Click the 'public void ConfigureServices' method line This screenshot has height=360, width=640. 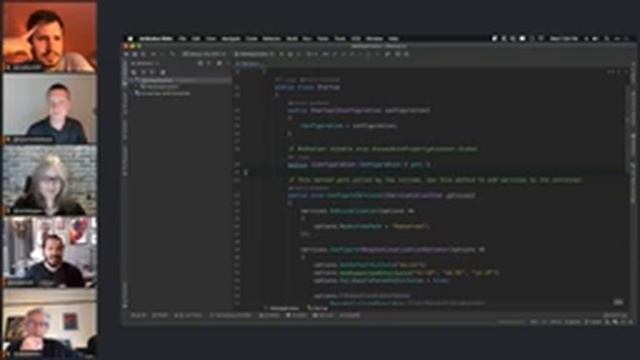pyautogui.click(x=381, y=196)
